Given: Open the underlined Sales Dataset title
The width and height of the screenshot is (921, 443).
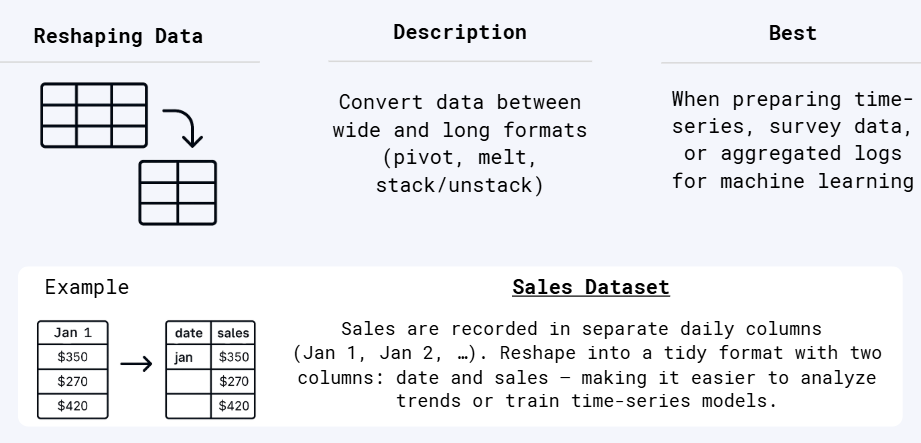Looking at the screenshot, I should point(588,289).
